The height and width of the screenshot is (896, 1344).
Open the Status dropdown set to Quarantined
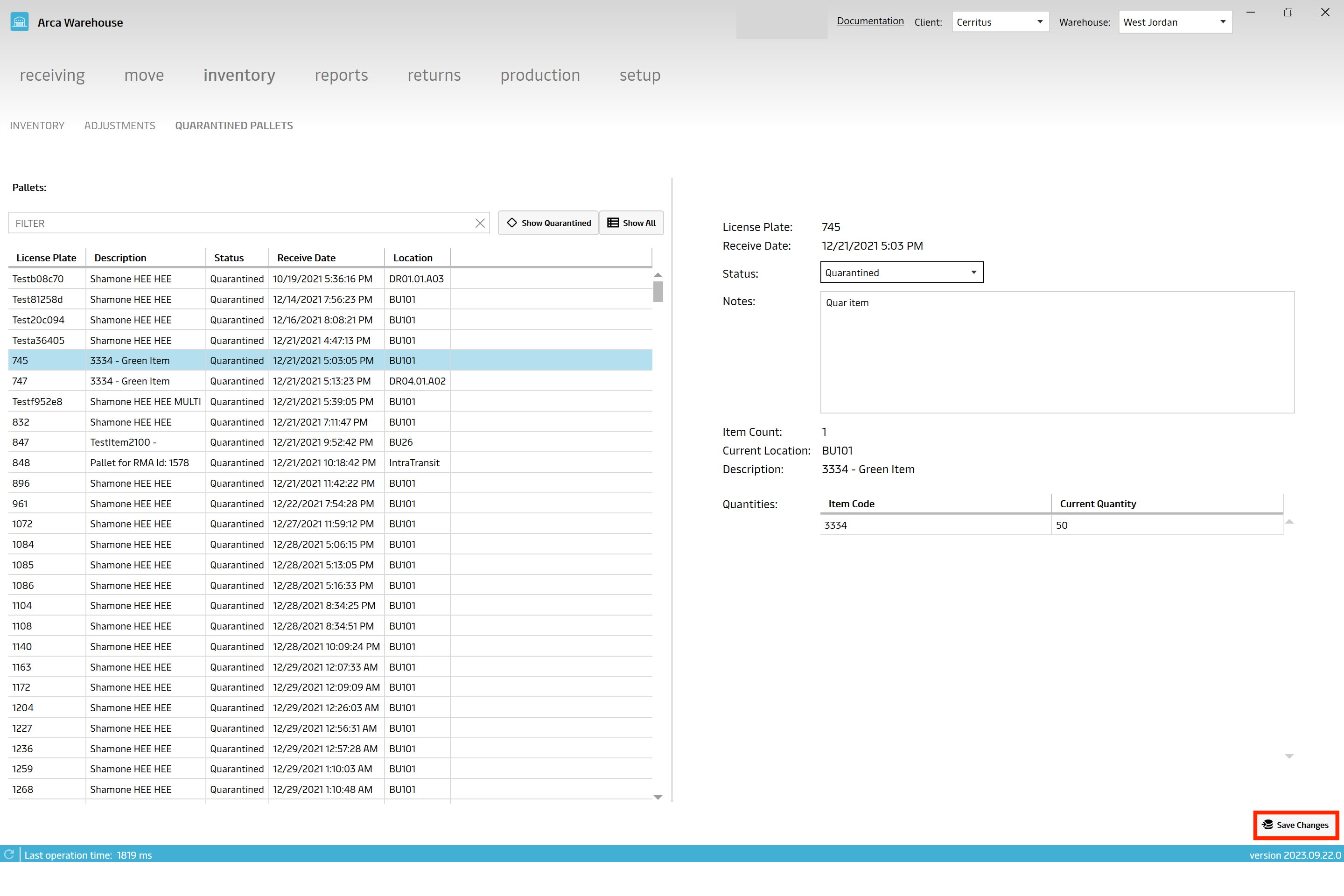[902, 273]
